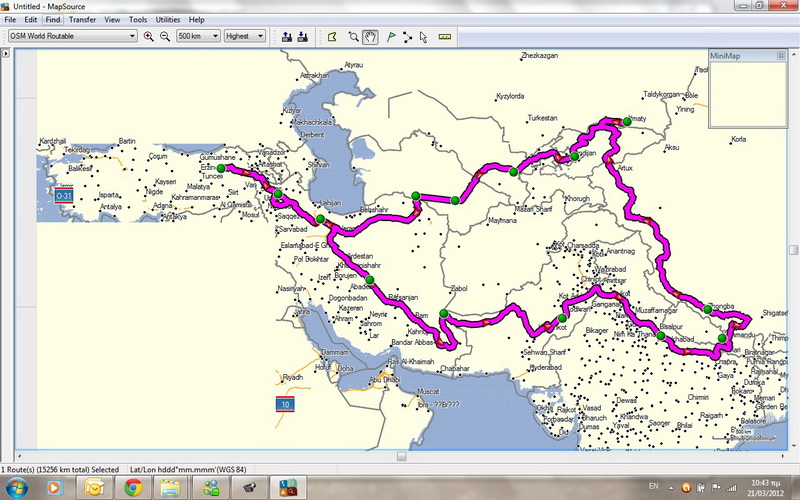Viewport: 800px width, 500px height.
Task: Open the Find menu
Action: pos(52,19)
